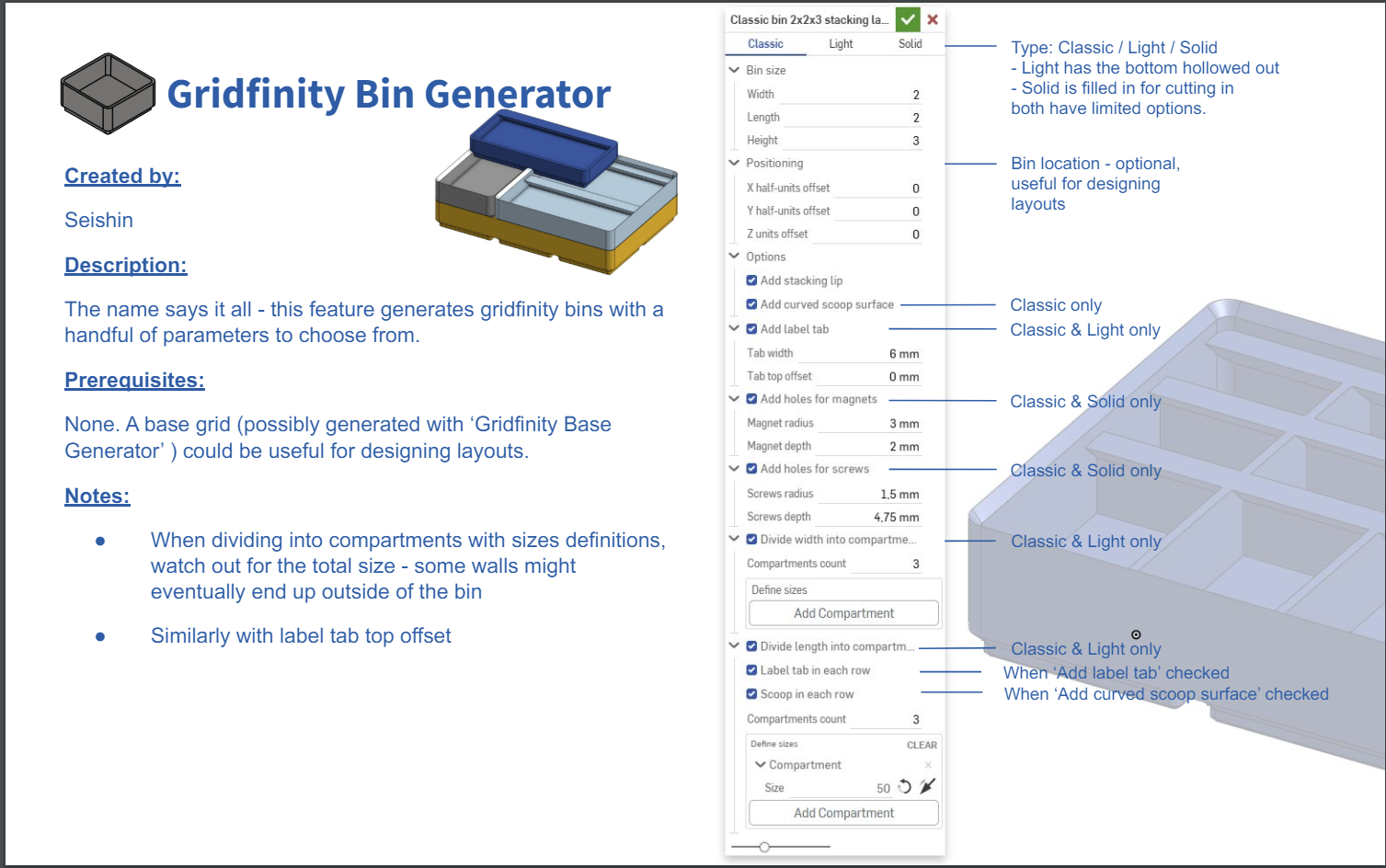Uncheck Scoop in each row

pos(751,694)
